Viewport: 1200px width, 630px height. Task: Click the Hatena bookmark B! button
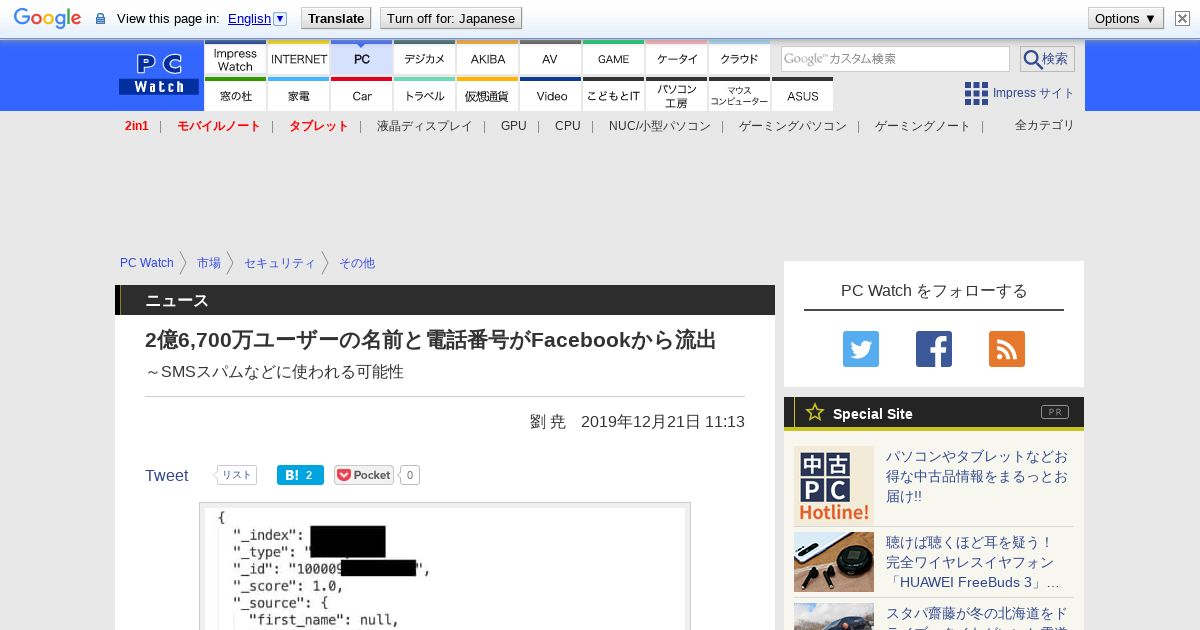point(300,475)
